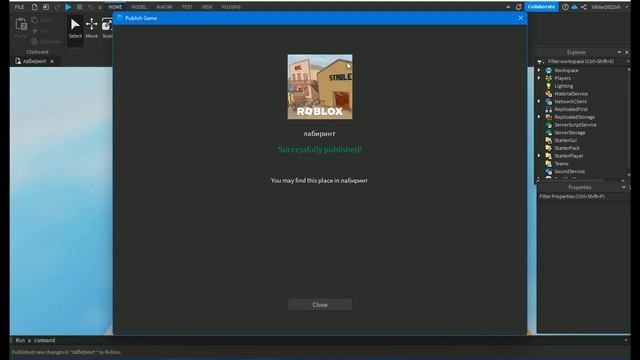Click the notifications bell icon
This screenshot has height=360, width=640.
coord(518,7)
